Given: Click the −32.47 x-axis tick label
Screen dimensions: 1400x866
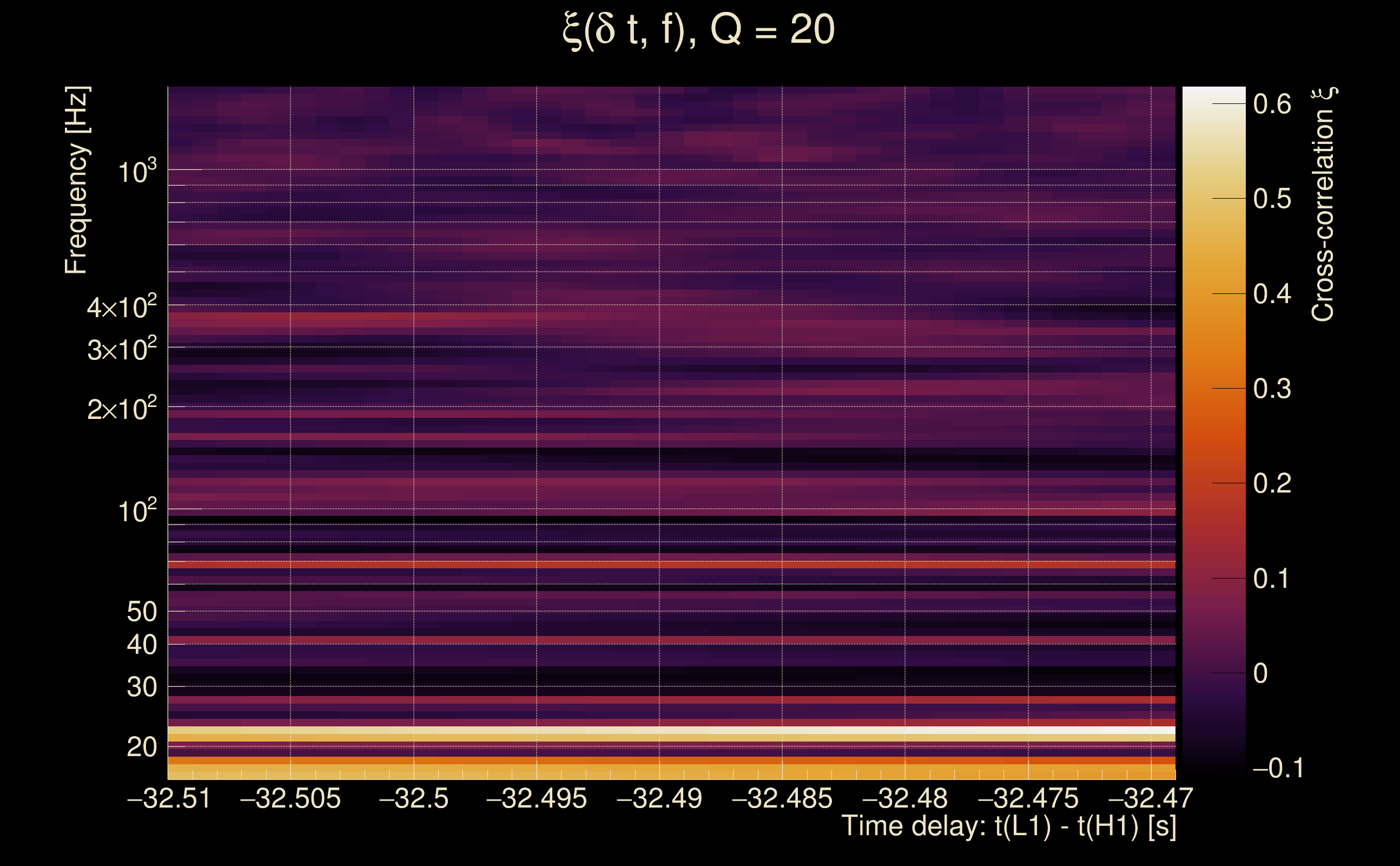Looking at the screenshot, I should [x=1151, y=798].
